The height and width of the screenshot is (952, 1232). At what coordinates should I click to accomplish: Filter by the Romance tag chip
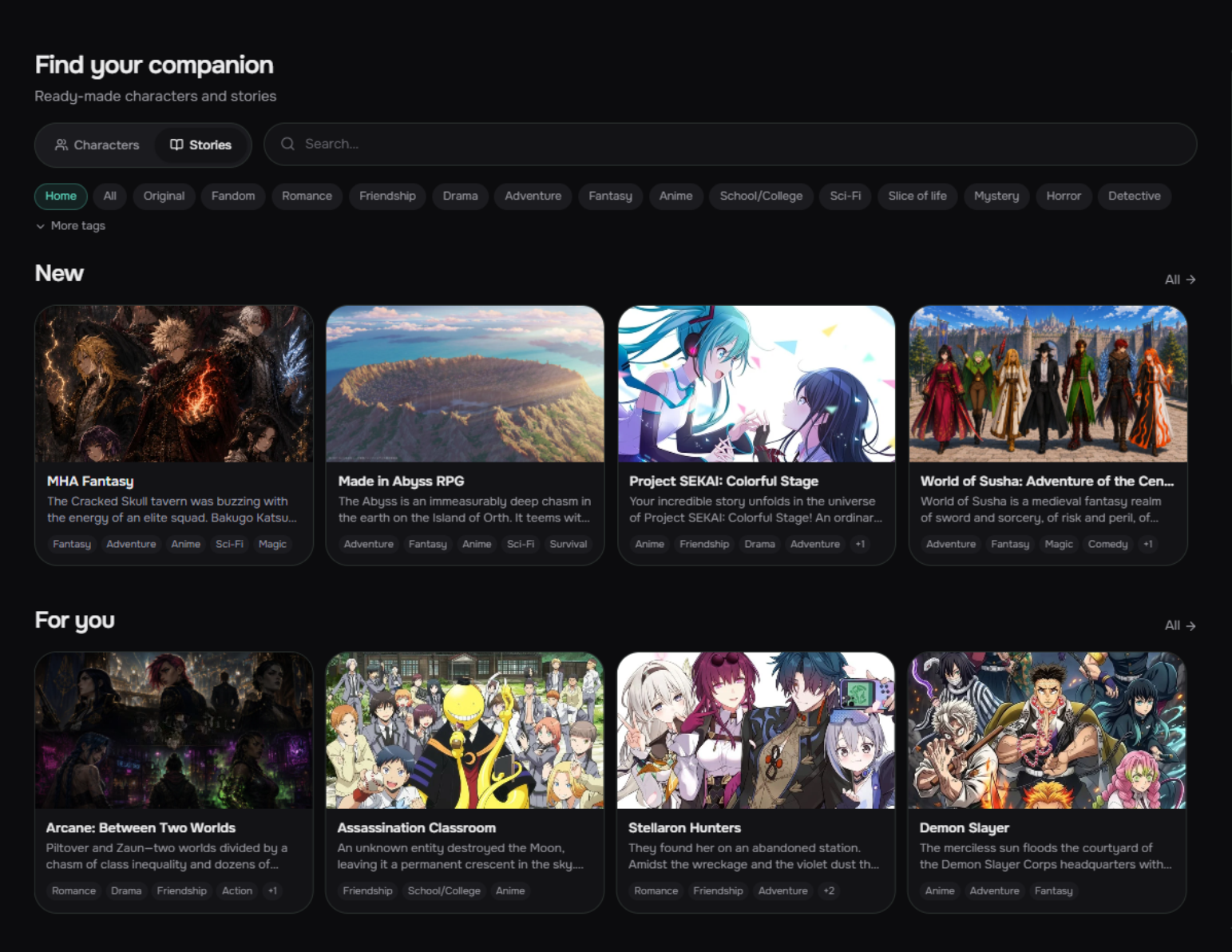tap(307, 196)
